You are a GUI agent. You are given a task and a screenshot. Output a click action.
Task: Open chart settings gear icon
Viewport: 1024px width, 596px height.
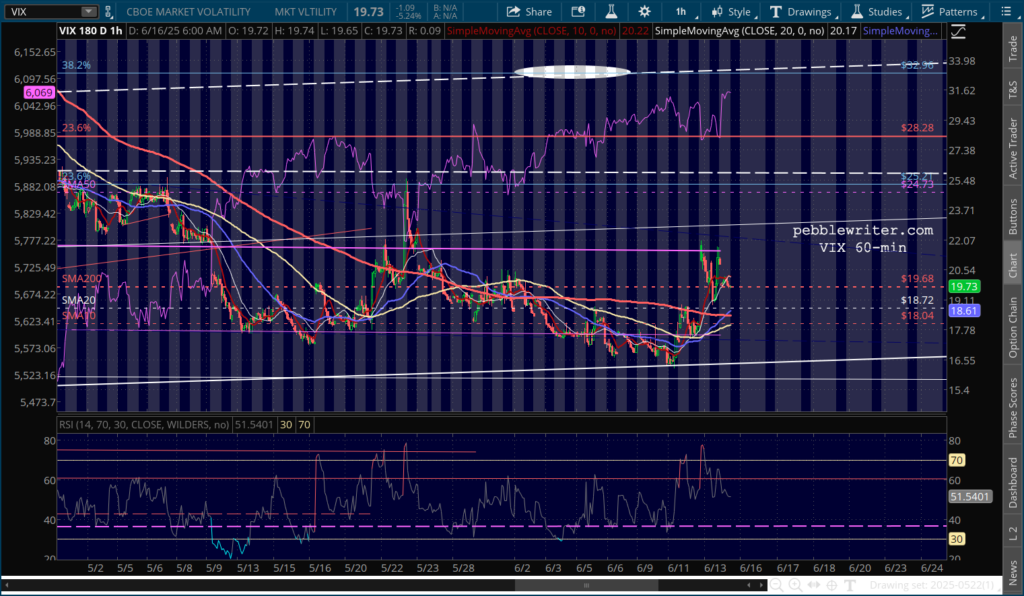pos(644,12)
